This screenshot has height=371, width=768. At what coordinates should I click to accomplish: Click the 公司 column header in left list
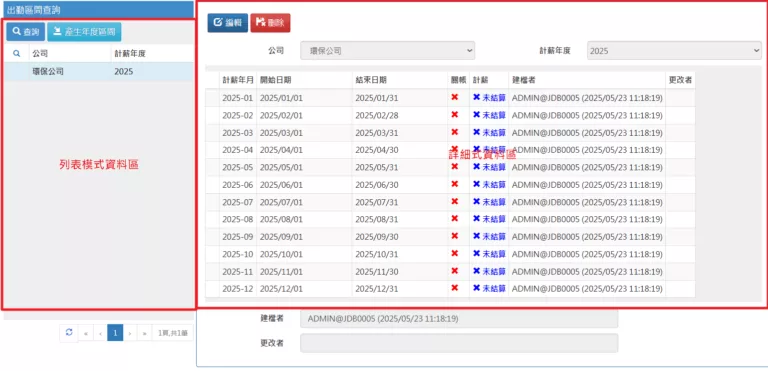(40, 54)
